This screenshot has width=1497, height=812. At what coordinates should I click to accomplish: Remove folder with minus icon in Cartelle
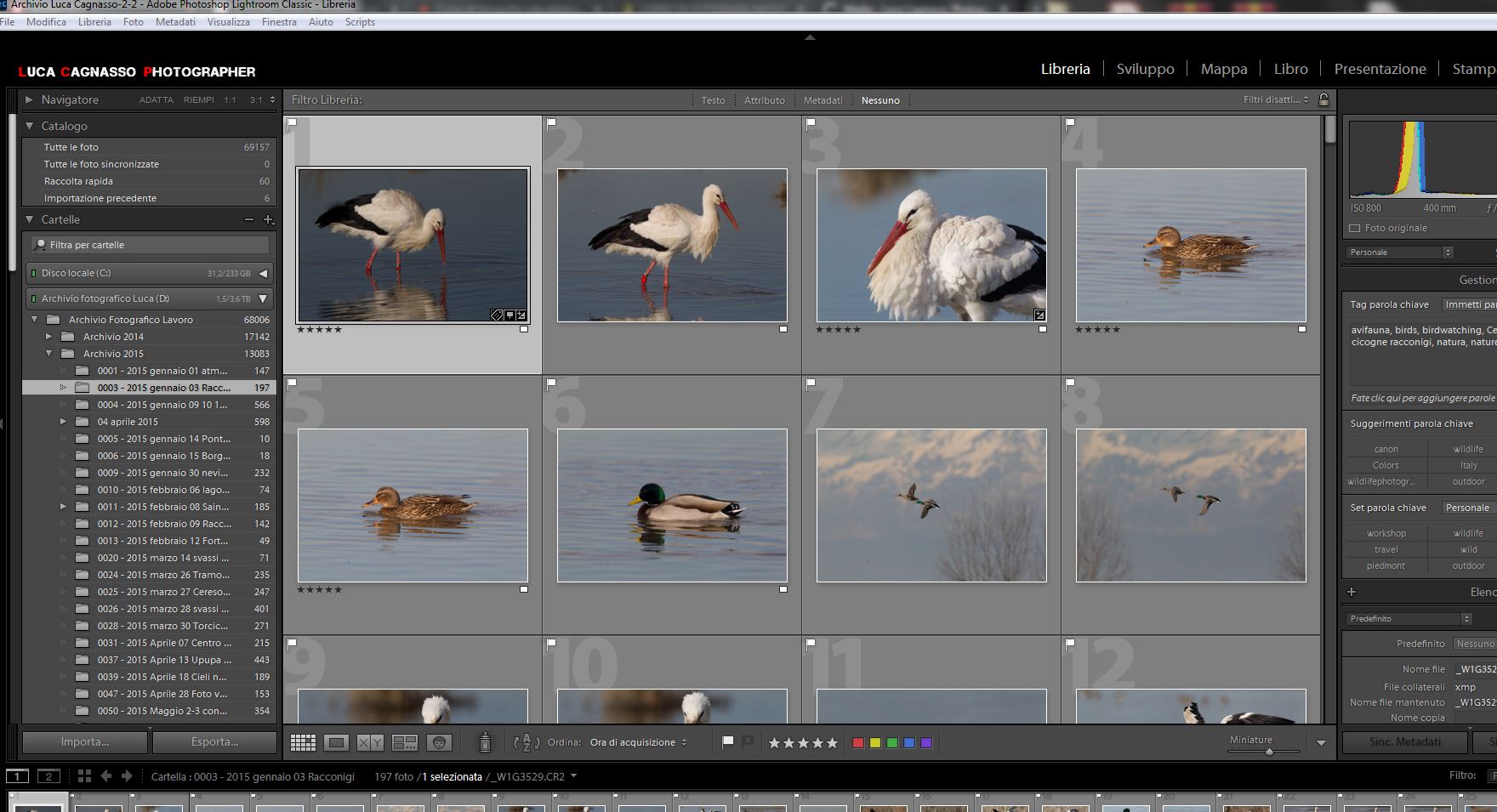(x=249, y=219)
